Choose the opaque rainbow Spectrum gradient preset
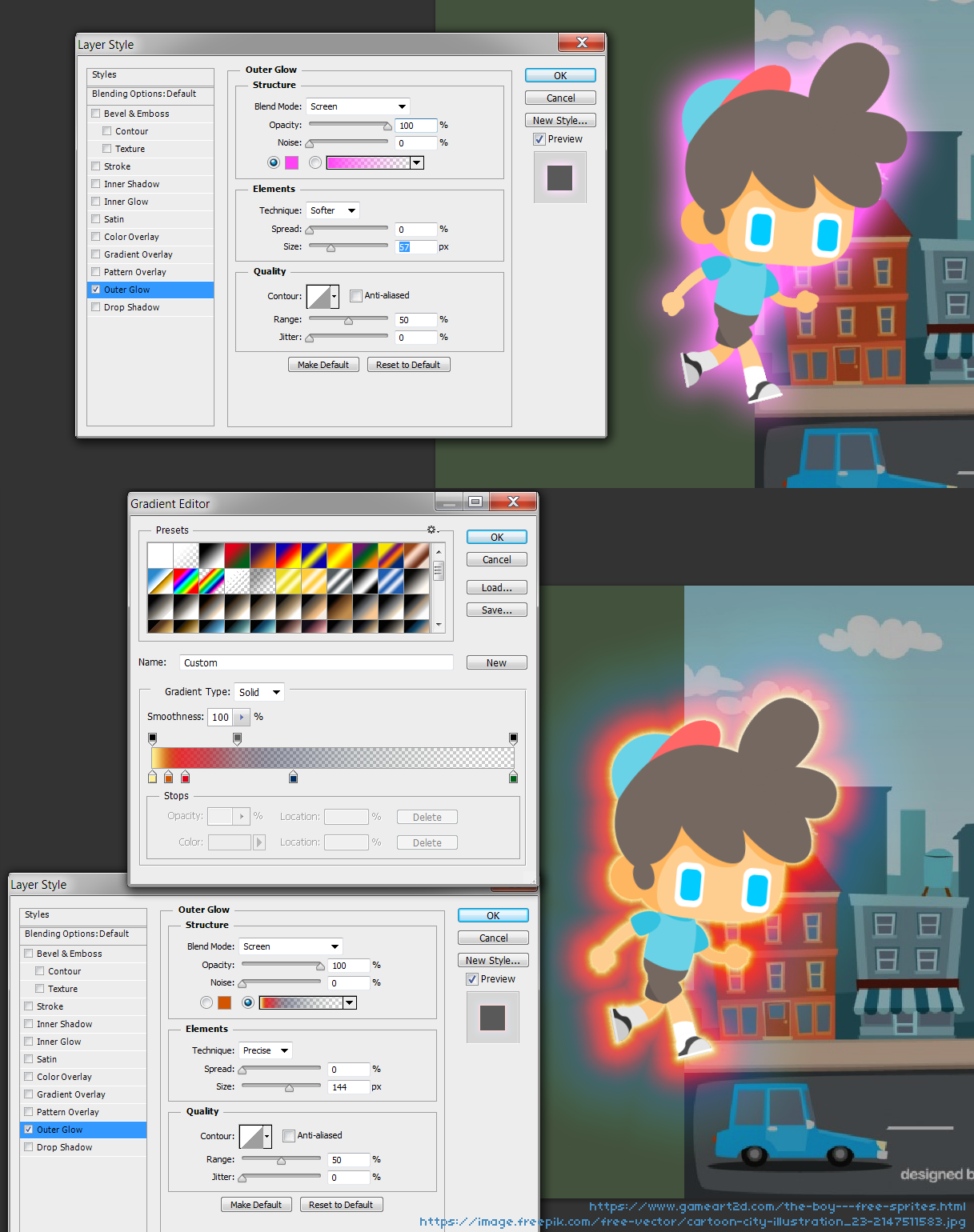 point(186,581)
